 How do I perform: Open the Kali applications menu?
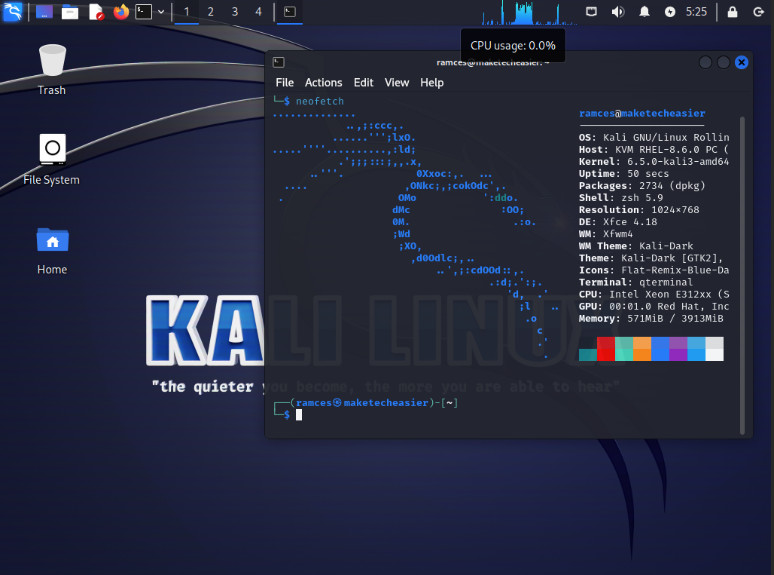(12, 11)
